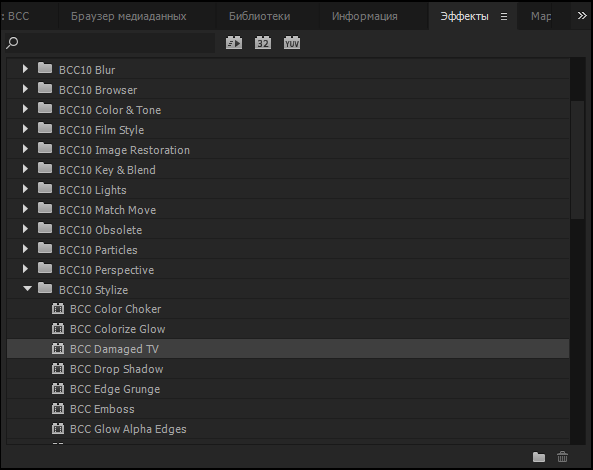Viewport: 593px width, 470px height.
Task: Click the search magnifier icon
Action: [x=12, y=43]
